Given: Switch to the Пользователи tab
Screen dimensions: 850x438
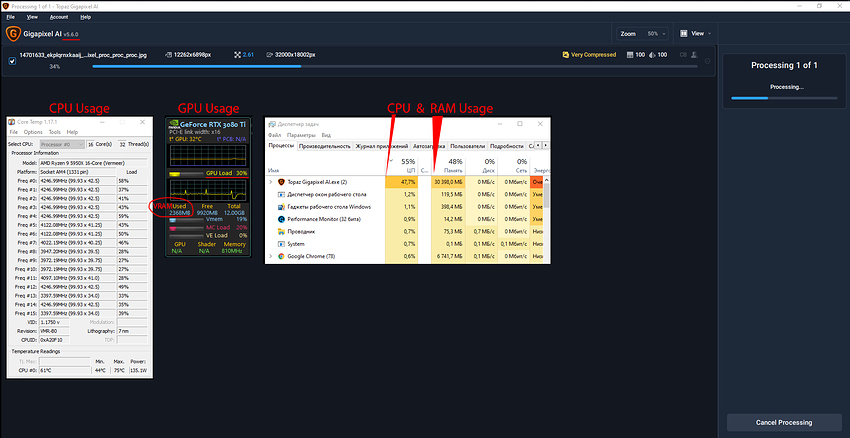Looking at the screenshot, I should (467, 146).
